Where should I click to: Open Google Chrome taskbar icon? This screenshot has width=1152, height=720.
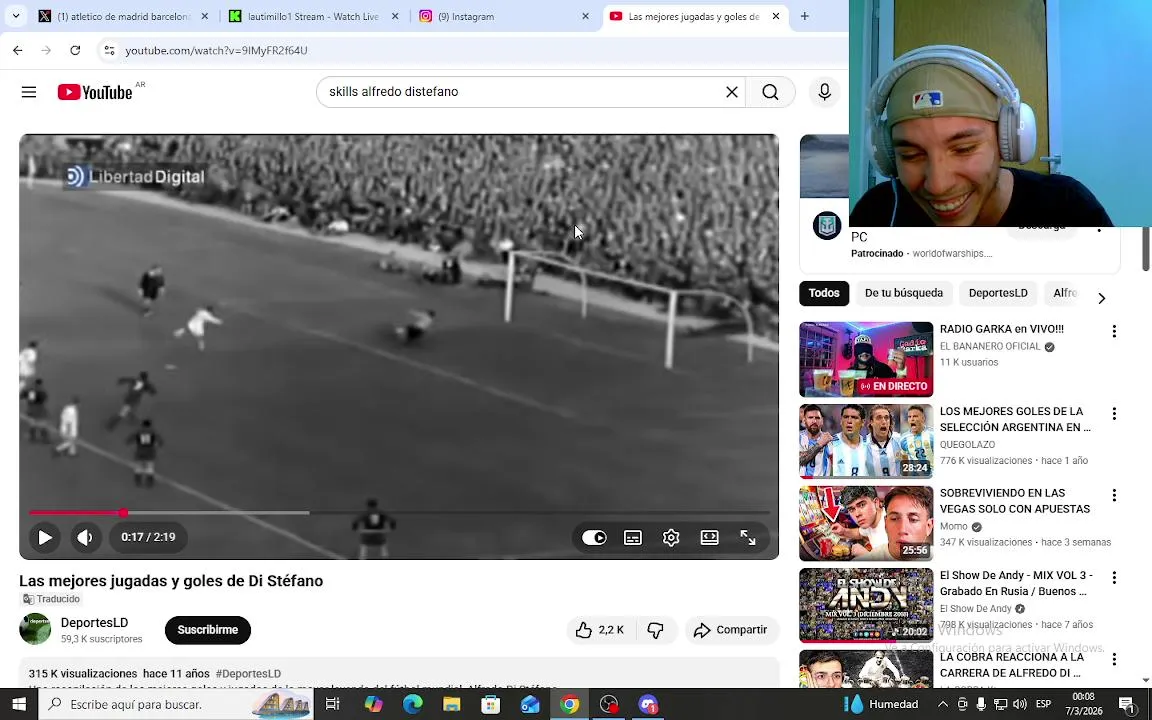[569, 704]
